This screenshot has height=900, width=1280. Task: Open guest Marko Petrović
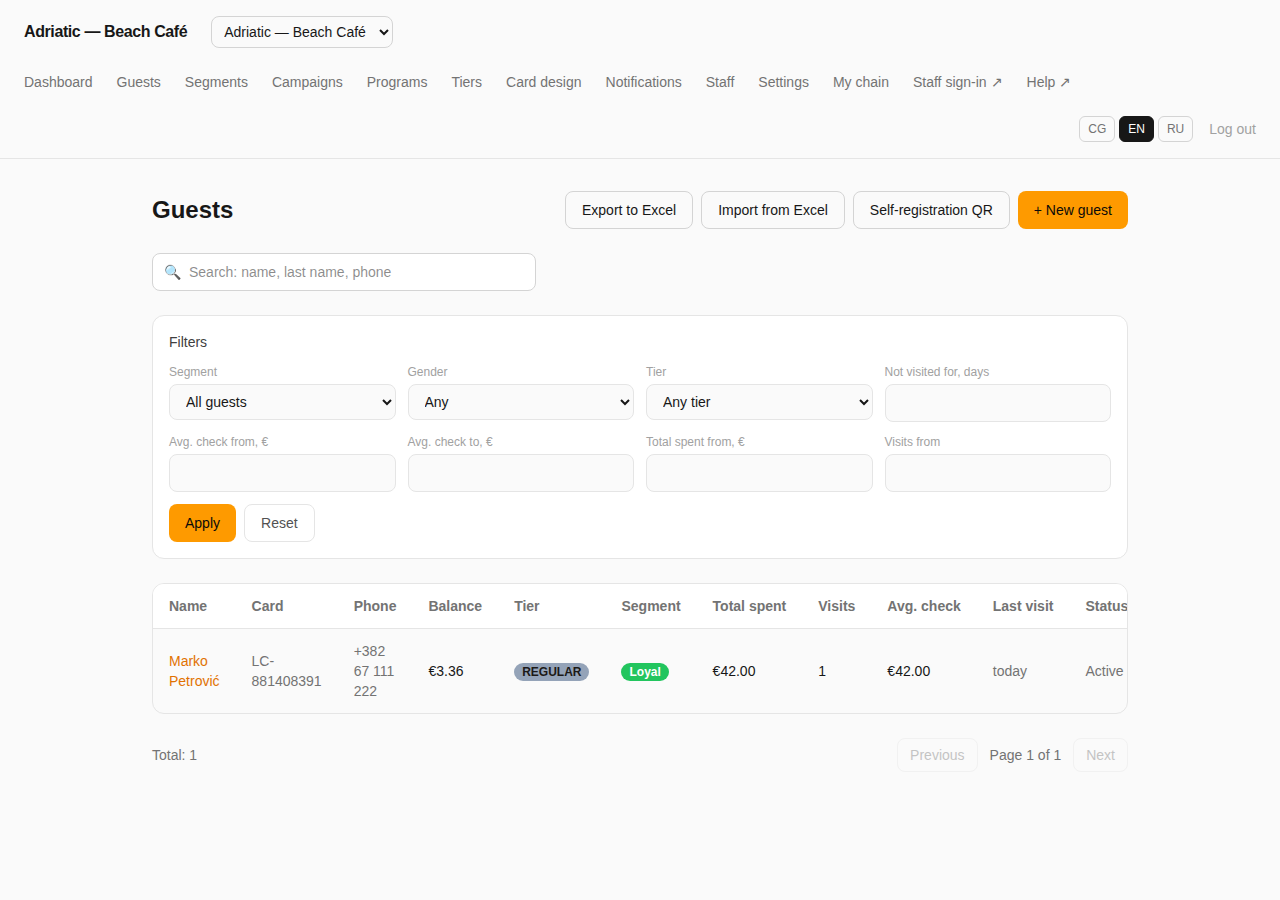[x=194, y=671]
